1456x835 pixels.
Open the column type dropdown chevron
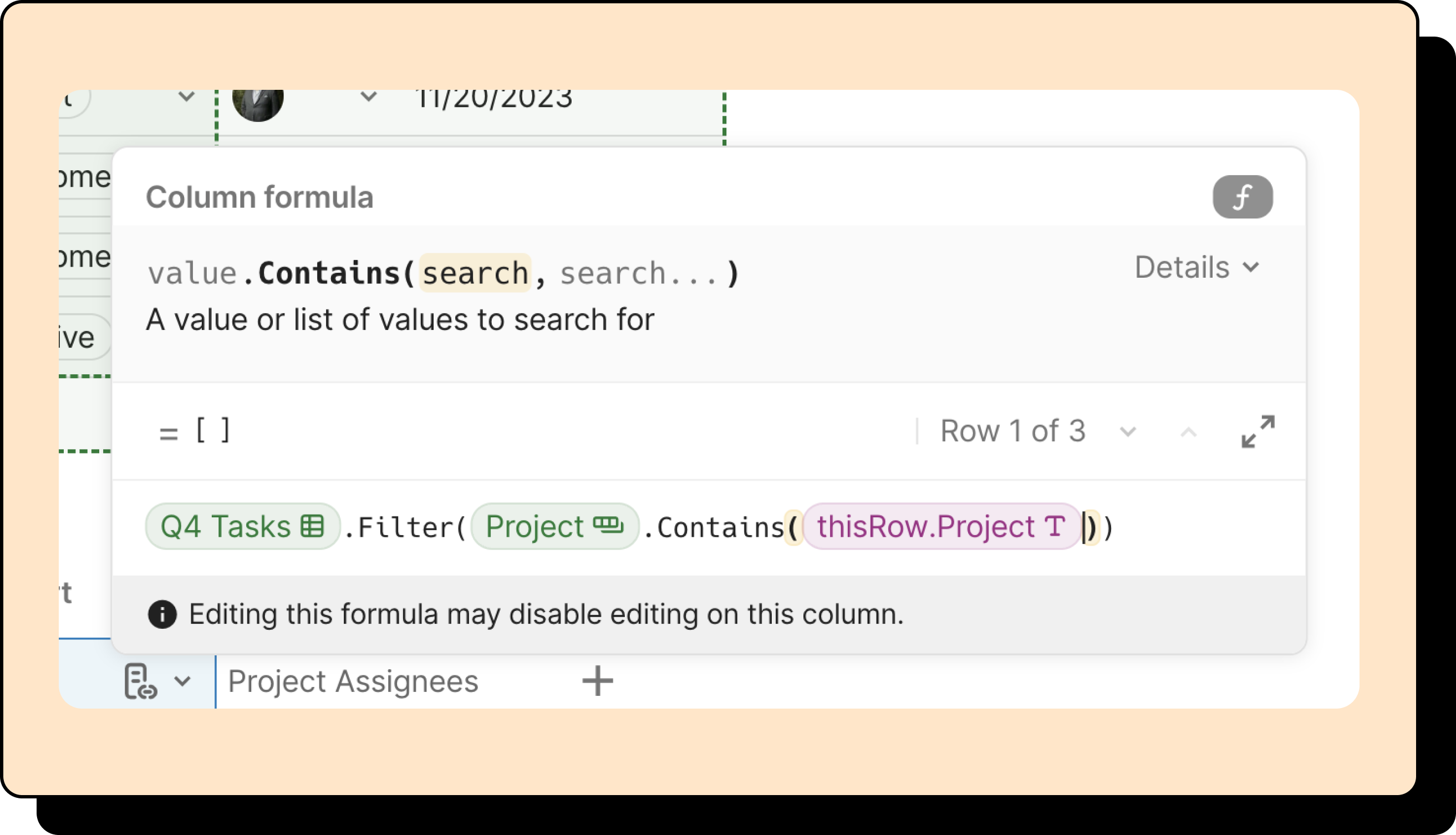pos(182,681)
